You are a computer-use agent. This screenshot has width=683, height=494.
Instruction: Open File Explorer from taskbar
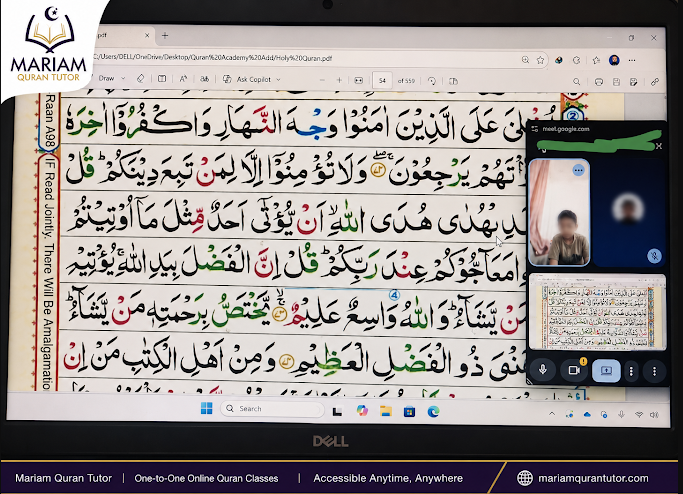[x=385, y=411]
